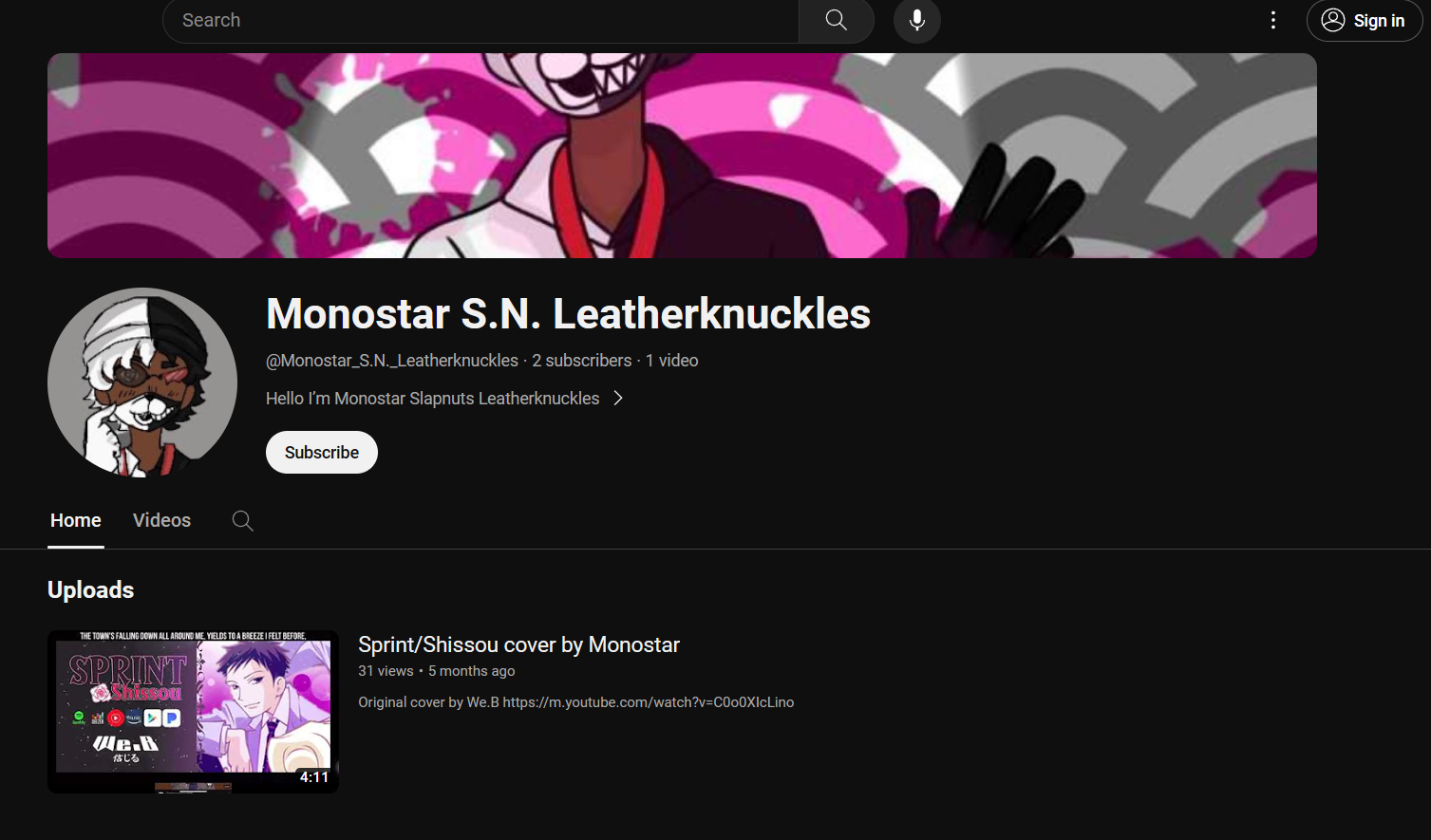Subscribe to Monostar S.N. Leatherknuckles
The width and height of the screenshot is (1431, 840).
click(x=322, y=453)
